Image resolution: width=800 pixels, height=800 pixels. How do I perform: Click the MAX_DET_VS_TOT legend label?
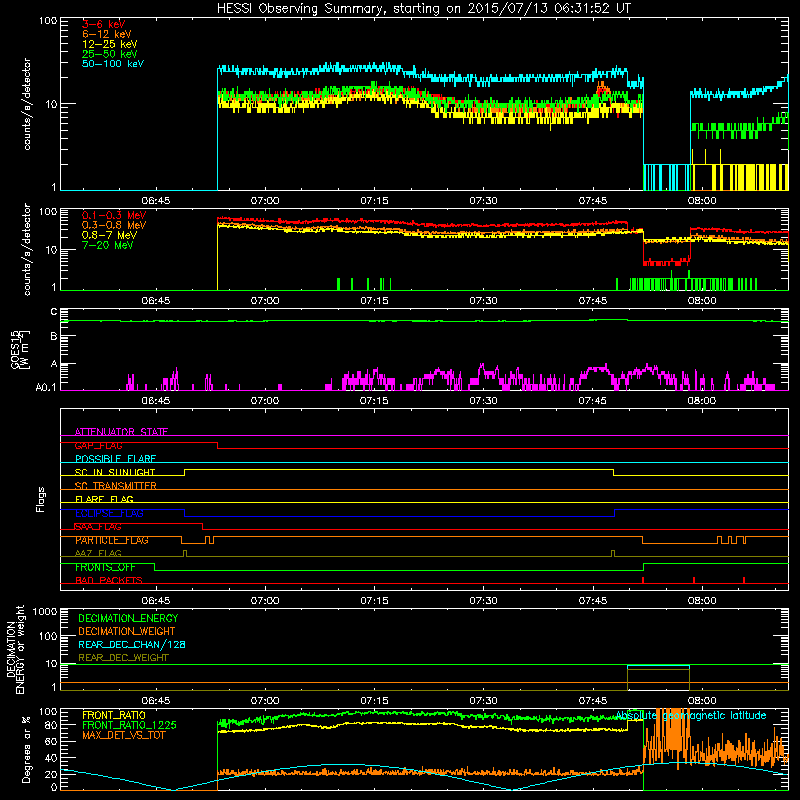(x=124, y=735)
